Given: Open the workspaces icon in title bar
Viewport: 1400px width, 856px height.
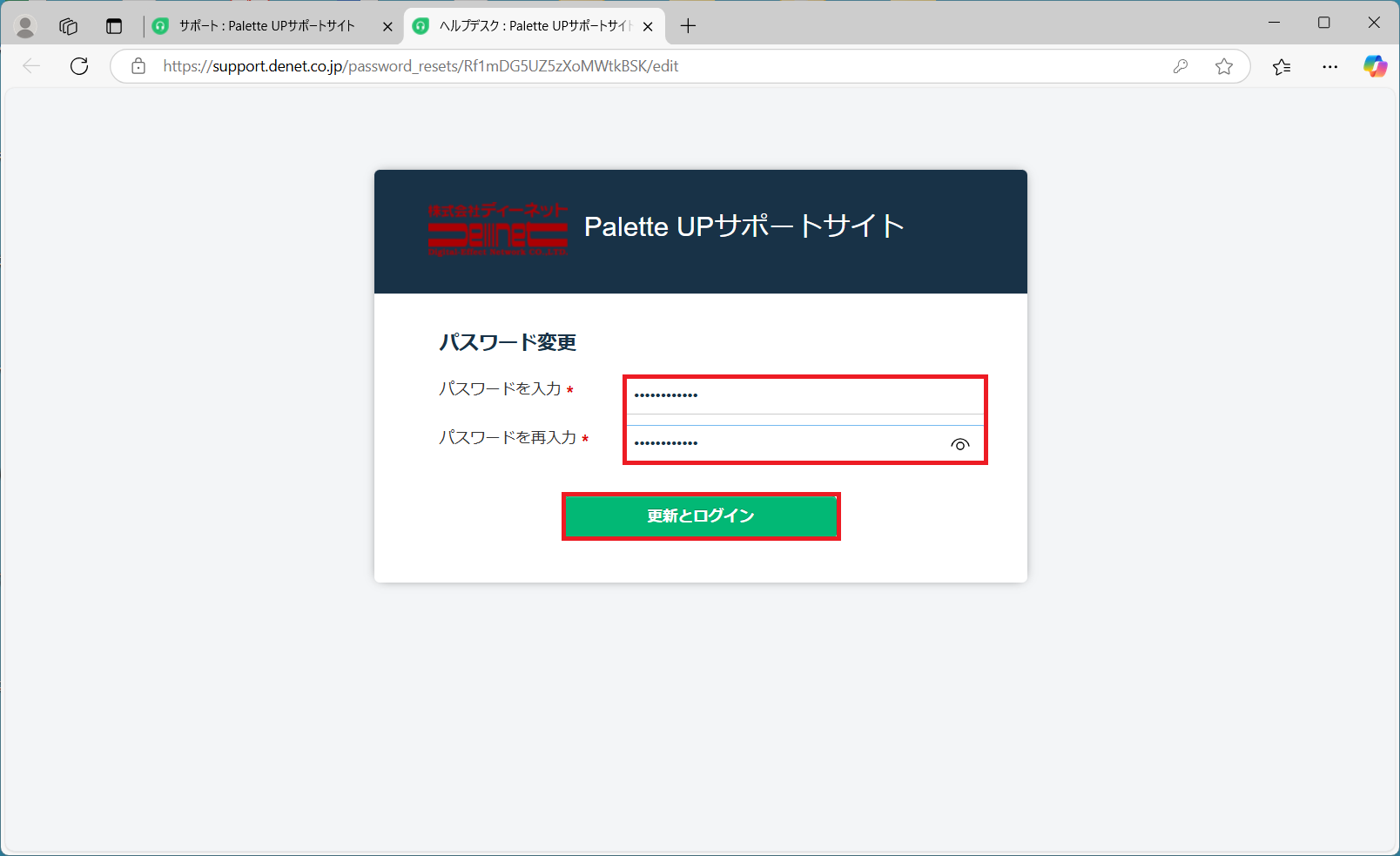Looking at the screenshot, I should [69, 27].
